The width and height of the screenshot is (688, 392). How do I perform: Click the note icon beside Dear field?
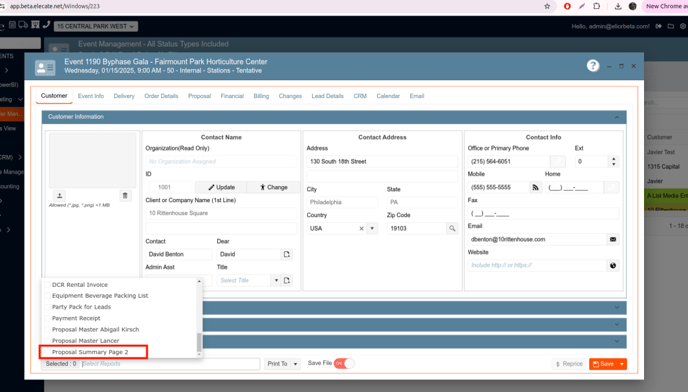coord(287,254)
